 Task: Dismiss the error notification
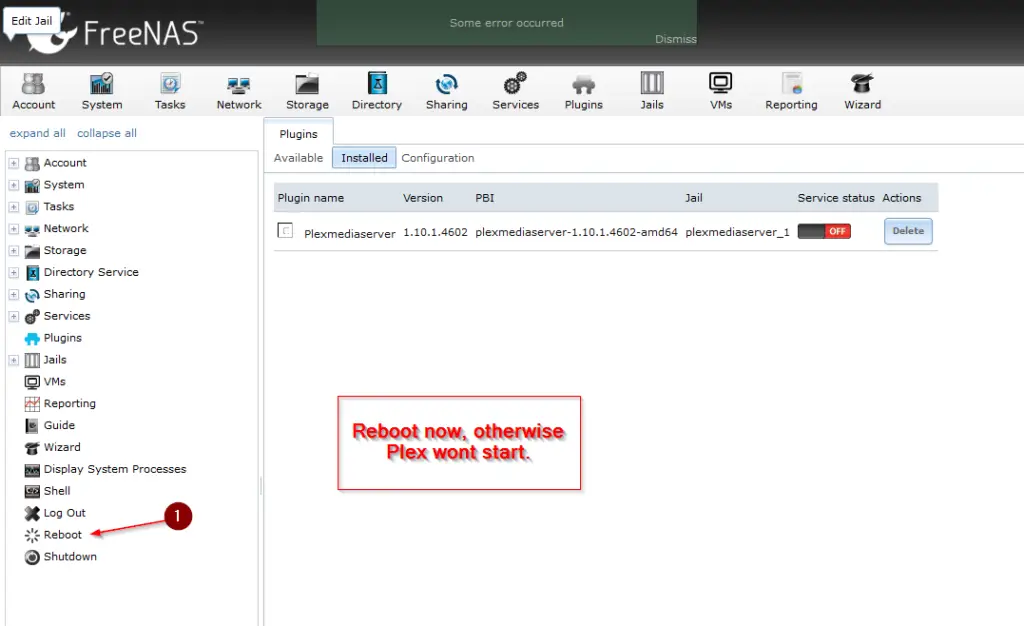pos(676,39)
